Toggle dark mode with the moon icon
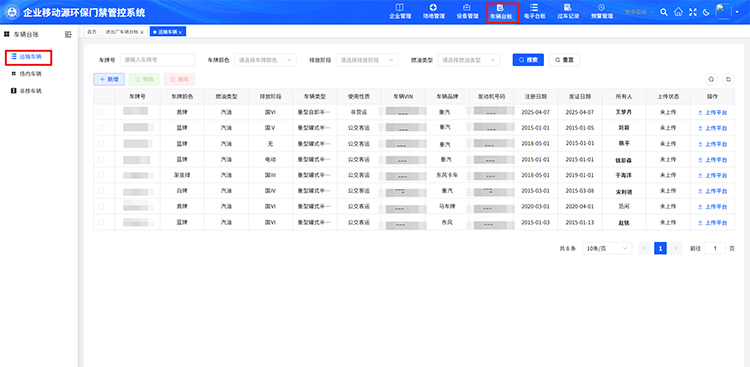 (x=706, y=12)
